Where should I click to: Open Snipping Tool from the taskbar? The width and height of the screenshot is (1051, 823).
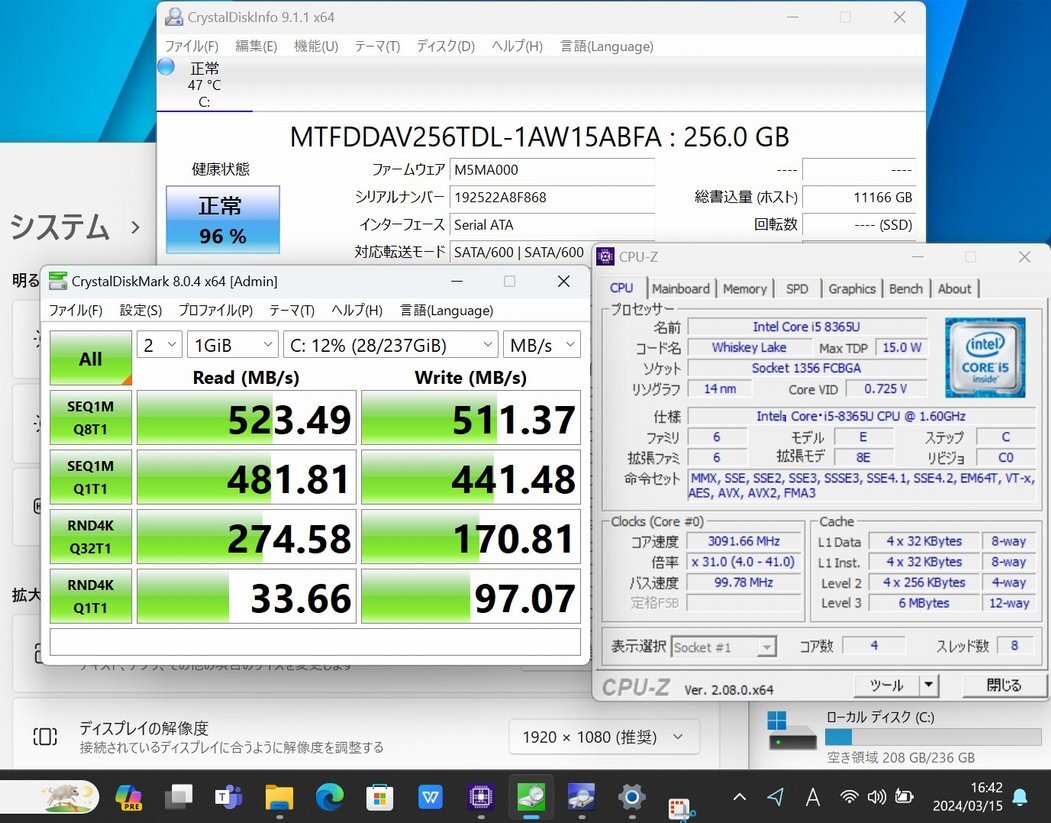tap(682, 809)
